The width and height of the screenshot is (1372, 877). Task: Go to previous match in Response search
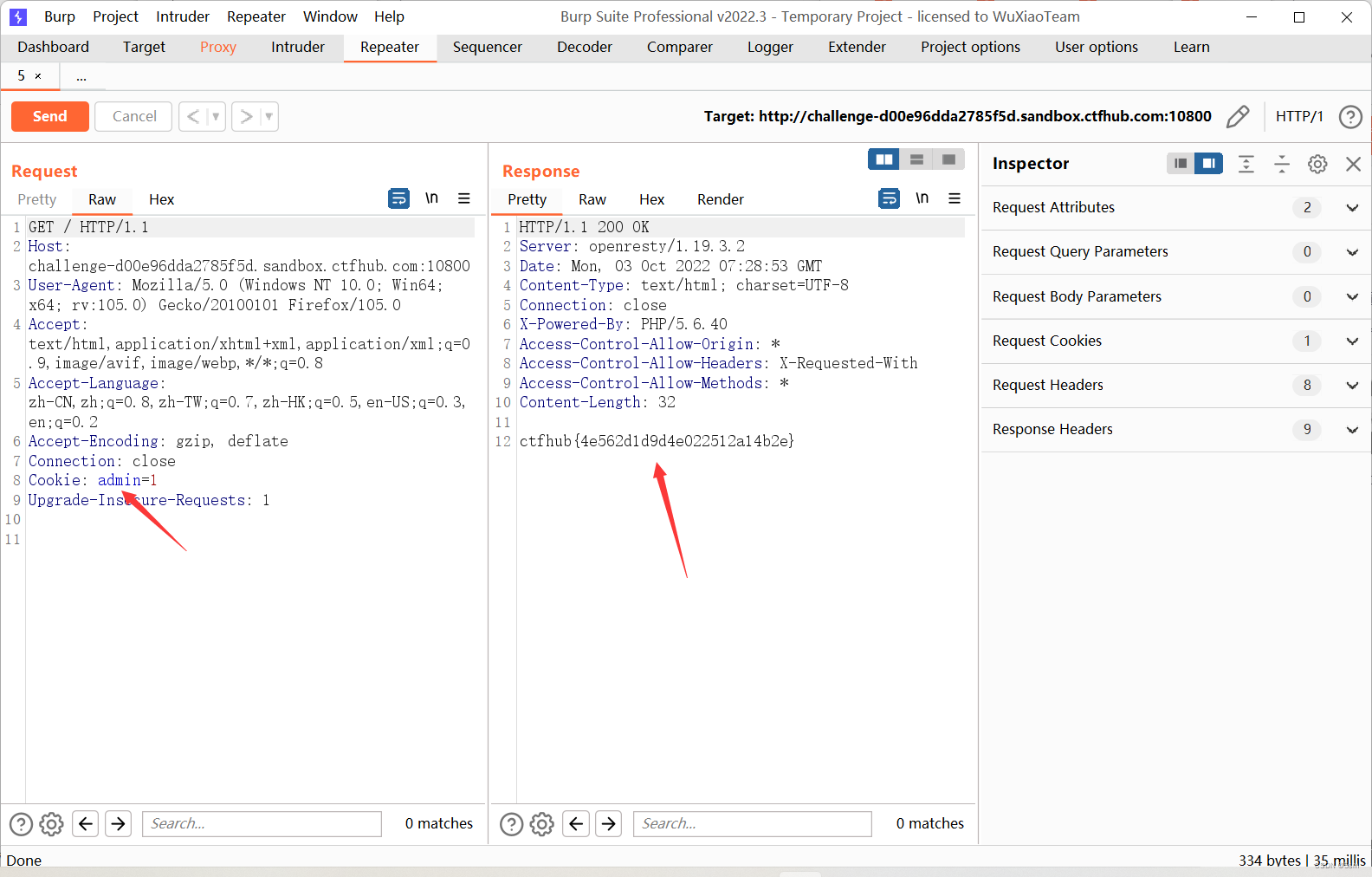click(x=576, y=823)
